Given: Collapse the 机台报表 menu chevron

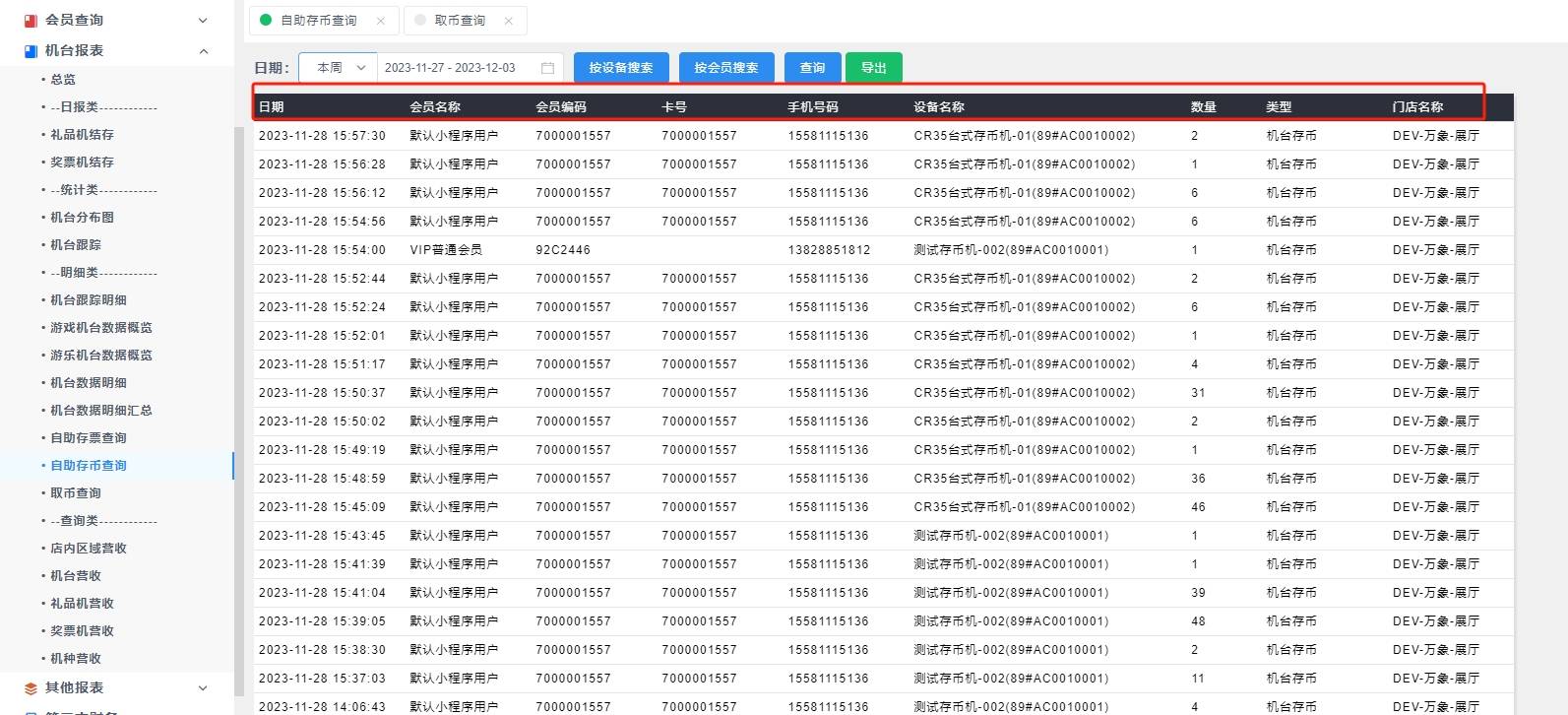Looking at the screenshot, I should point(203,50).
